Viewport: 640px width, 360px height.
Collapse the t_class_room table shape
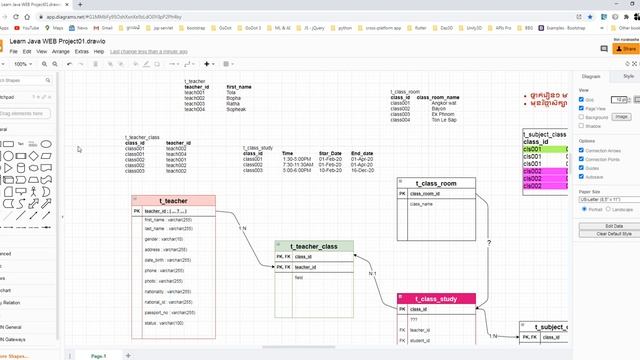pos(400,181)
